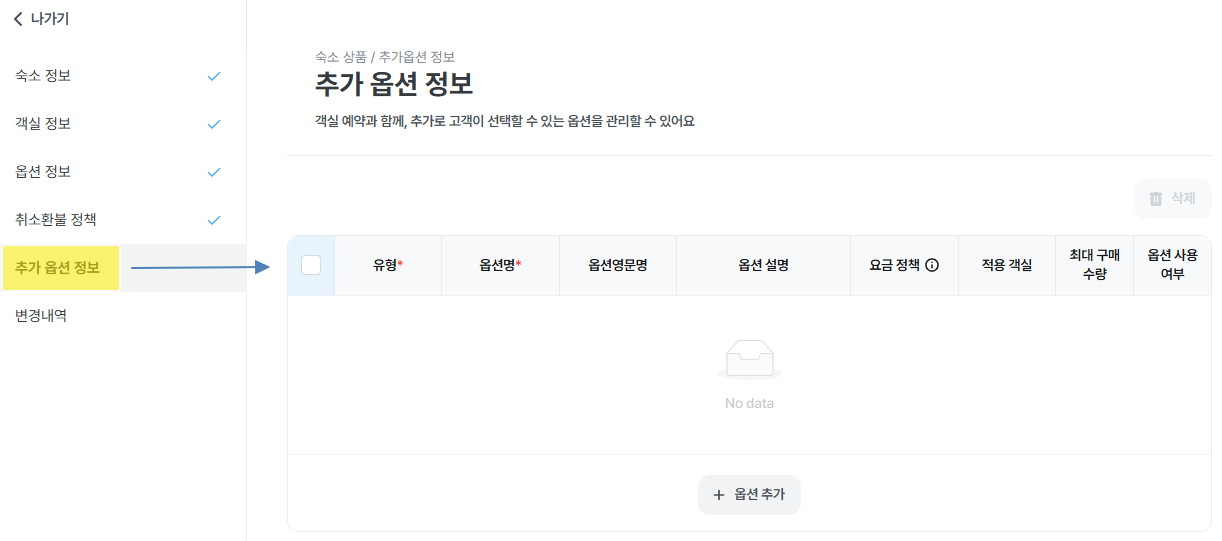Click the checkmark next to 숙소 정보
The width and height of the screenshot is (1222, 541).
pyautogui.click(x=213, y=76)
